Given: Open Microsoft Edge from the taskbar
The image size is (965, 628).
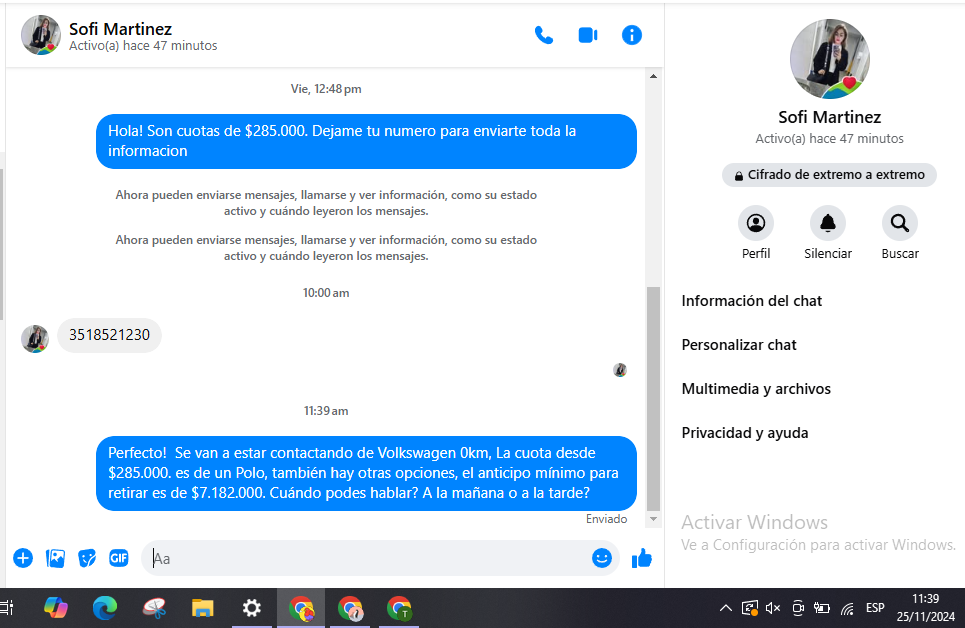Looking at the screenshot, I should coord(105,608).
